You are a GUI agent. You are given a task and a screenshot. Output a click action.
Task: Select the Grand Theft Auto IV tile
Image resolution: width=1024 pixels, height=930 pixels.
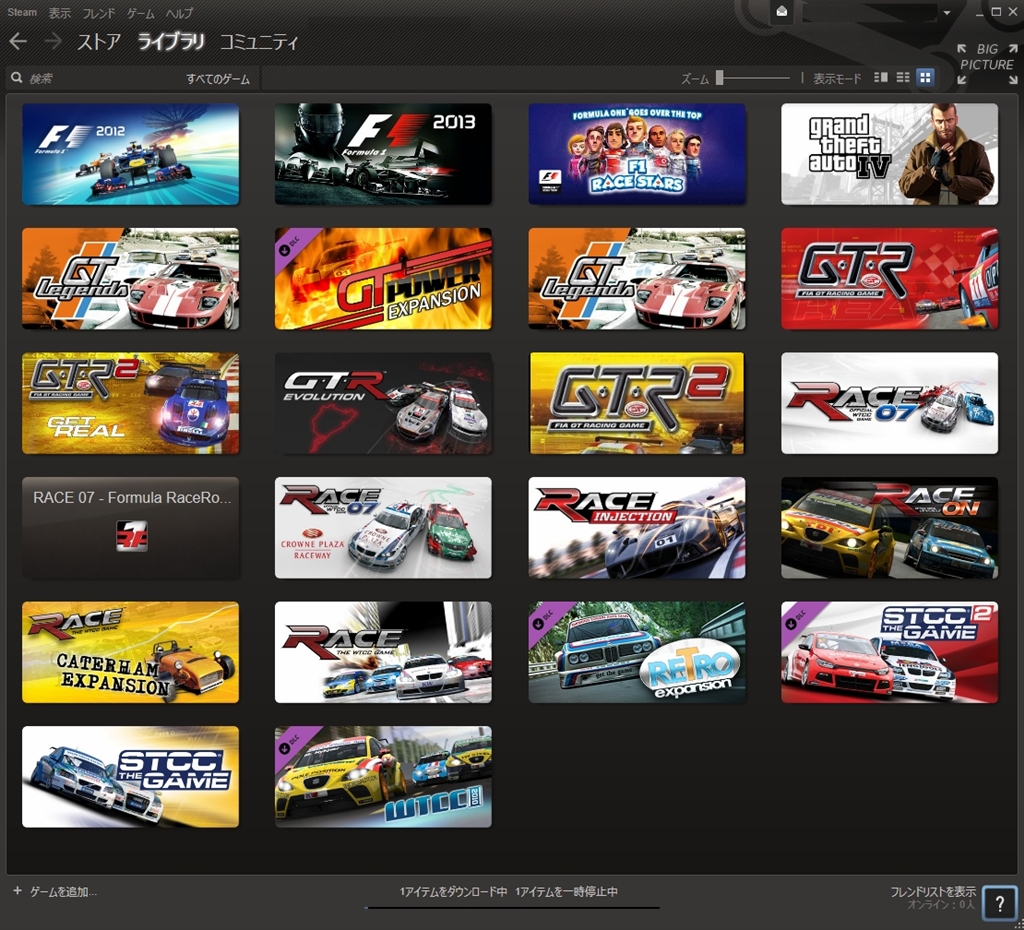point(889,154)
